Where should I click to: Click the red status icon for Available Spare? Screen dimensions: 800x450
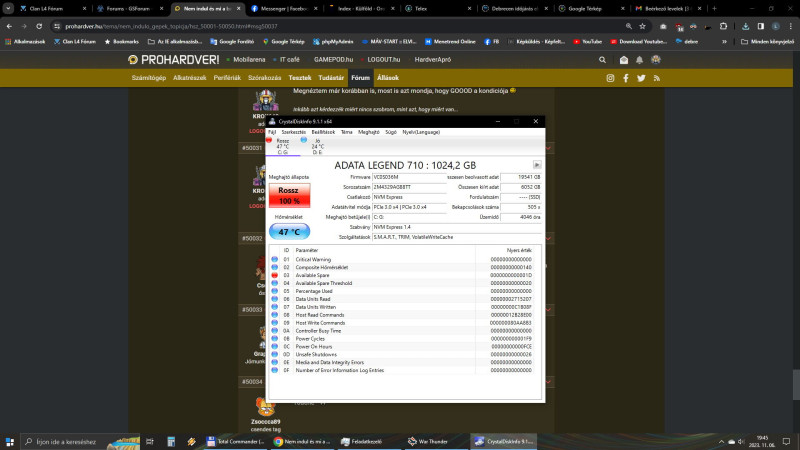274,275
